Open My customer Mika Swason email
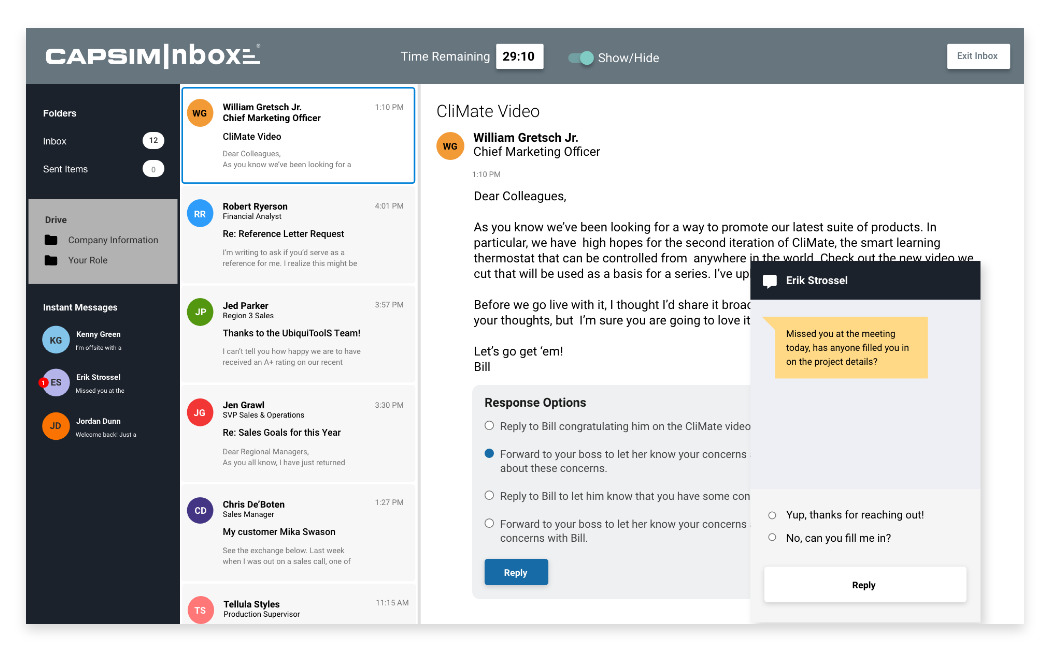 [299, 533]
